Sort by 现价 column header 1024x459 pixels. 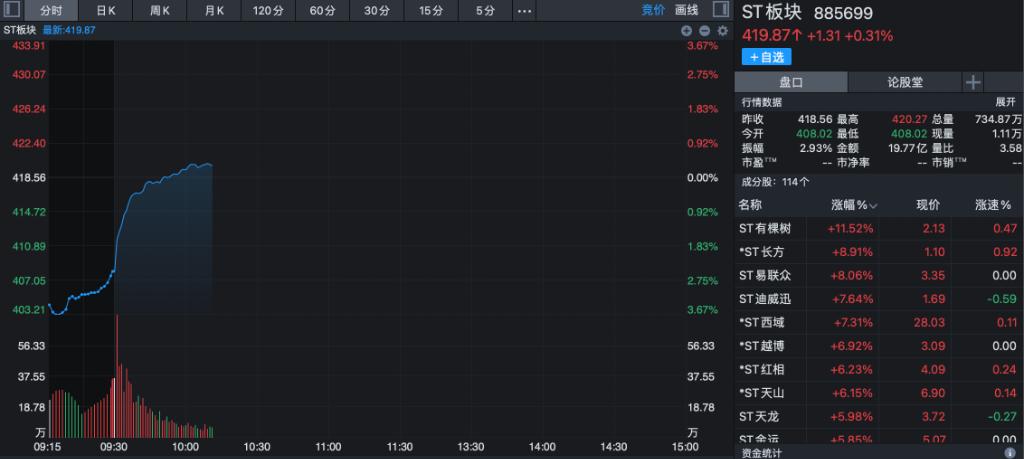tap(928, 206)
